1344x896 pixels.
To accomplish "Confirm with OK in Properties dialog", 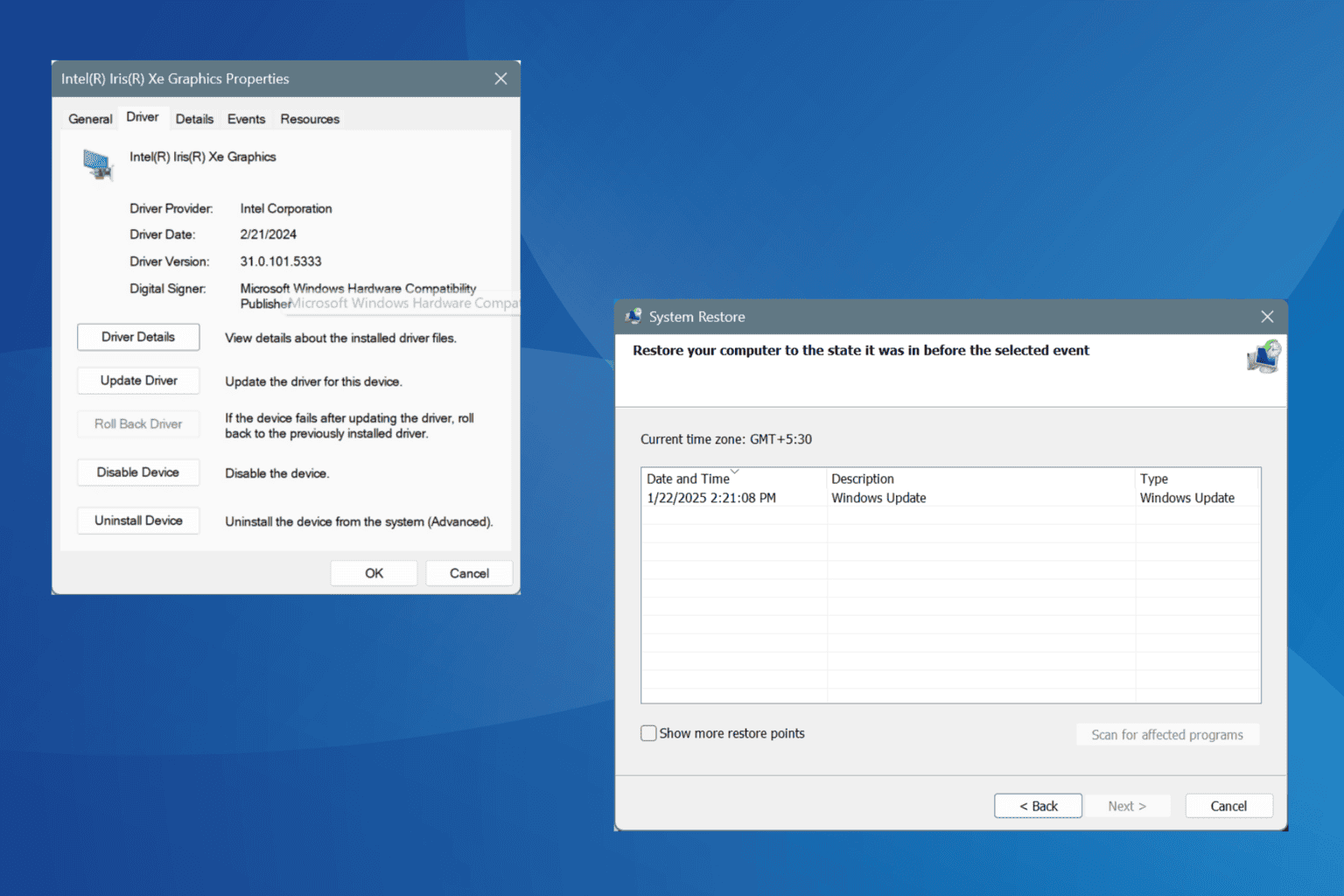I will pos(374,573).
